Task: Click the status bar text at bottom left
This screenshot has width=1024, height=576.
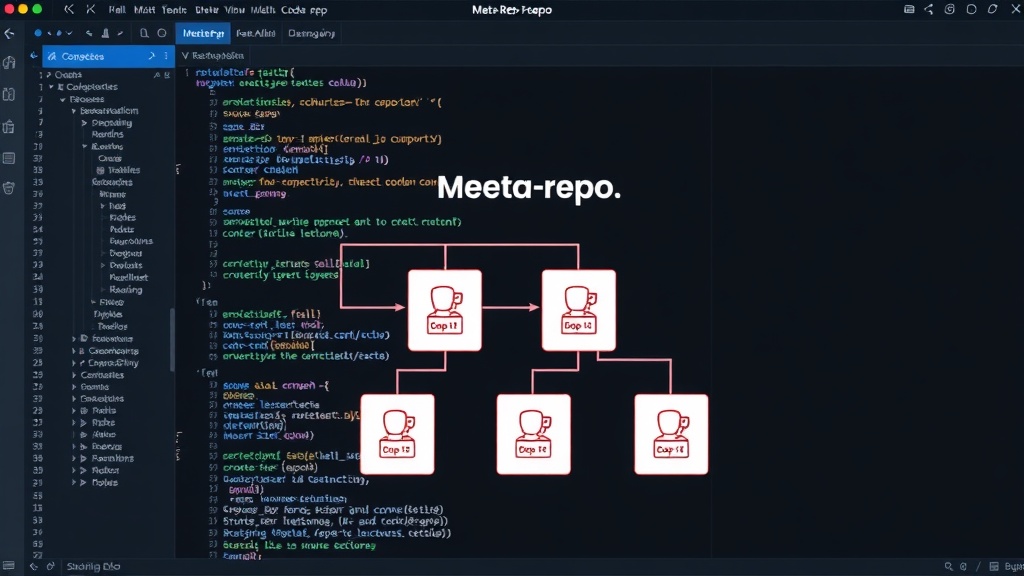Action: [93, 566]
